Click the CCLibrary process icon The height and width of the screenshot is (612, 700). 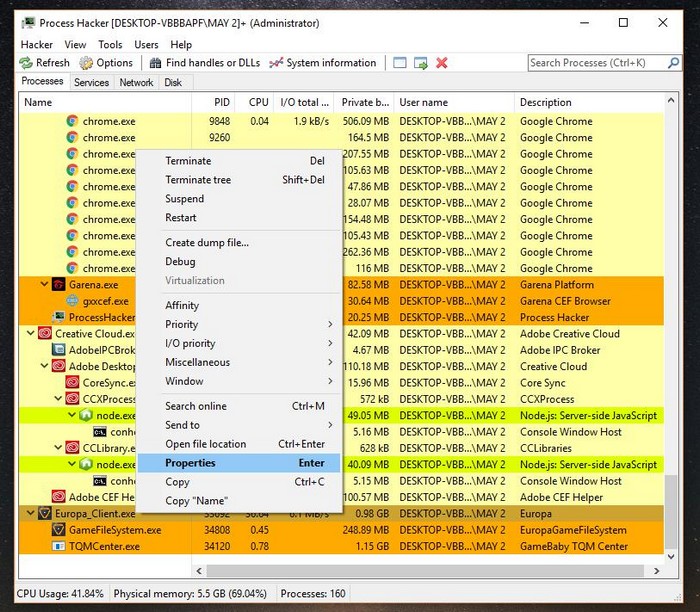pyautogui.click(x=72, y=448)
